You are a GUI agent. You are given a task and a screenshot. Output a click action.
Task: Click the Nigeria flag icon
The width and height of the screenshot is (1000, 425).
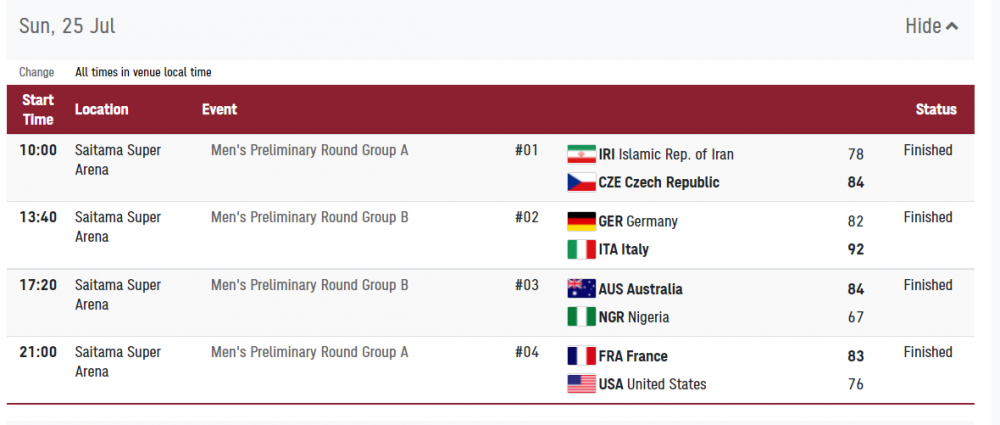(581, 317)
